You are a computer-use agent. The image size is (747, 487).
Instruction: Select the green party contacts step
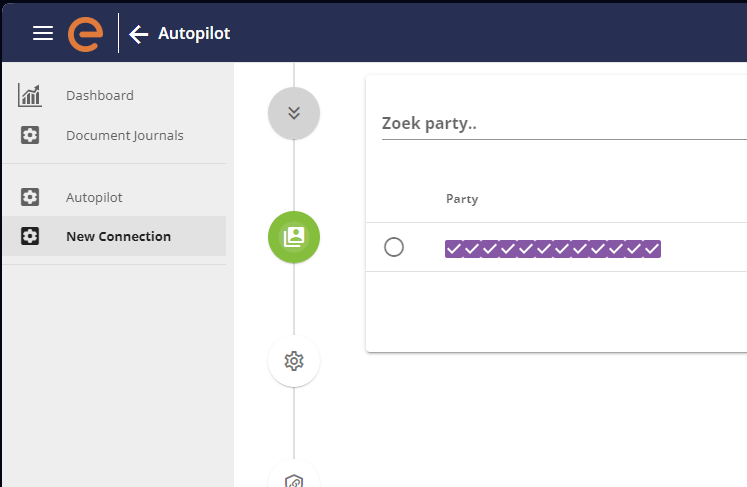pyautogui.click(x=294, y=237)
